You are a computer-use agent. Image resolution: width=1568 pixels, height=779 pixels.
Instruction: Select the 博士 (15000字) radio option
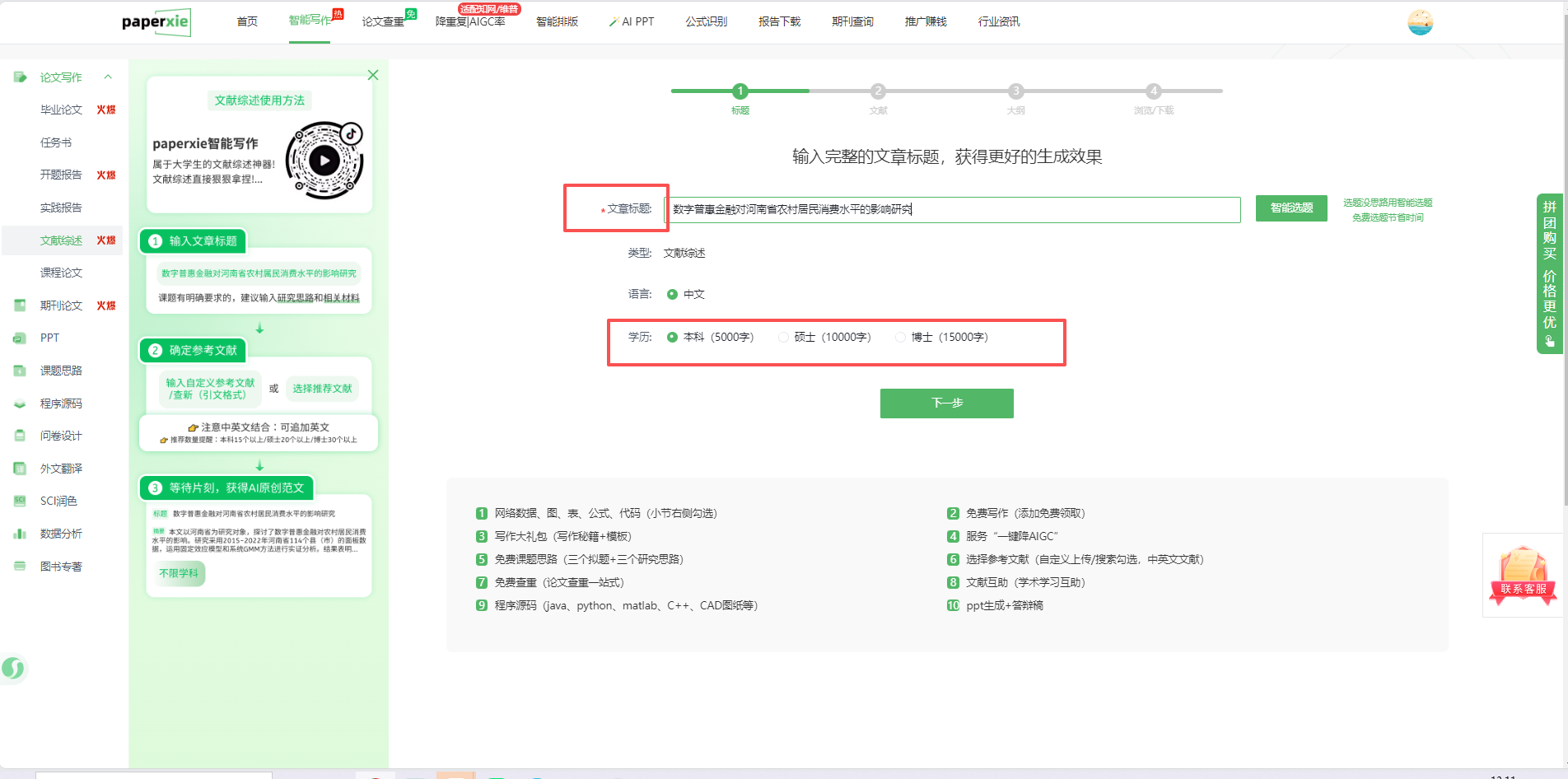tap(900, 337)
